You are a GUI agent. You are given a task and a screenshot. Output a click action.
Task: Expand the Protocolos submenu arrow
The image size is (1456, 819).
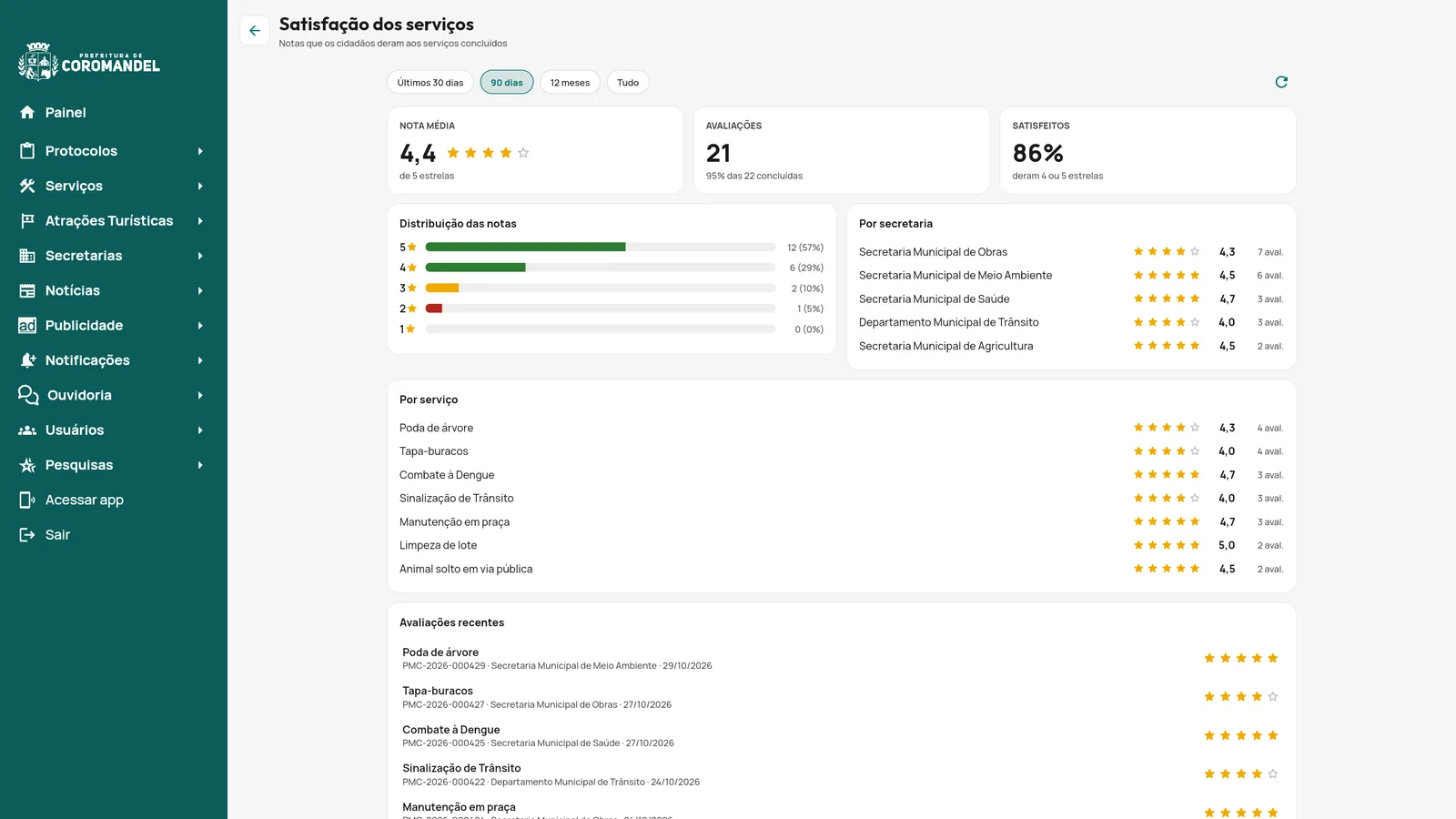(200, 151)
